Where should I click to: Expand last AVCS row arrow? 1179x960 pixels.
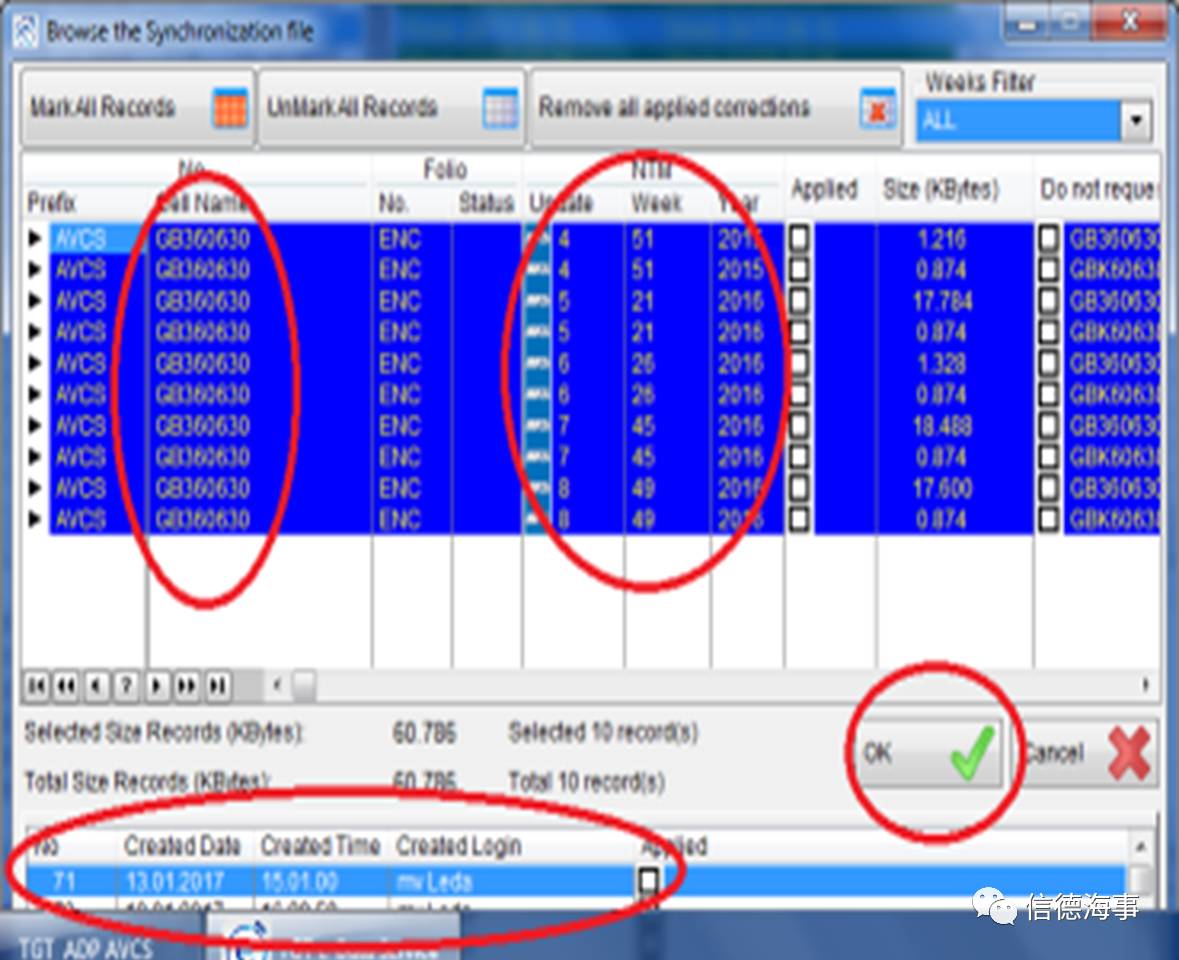pos(36,520)
